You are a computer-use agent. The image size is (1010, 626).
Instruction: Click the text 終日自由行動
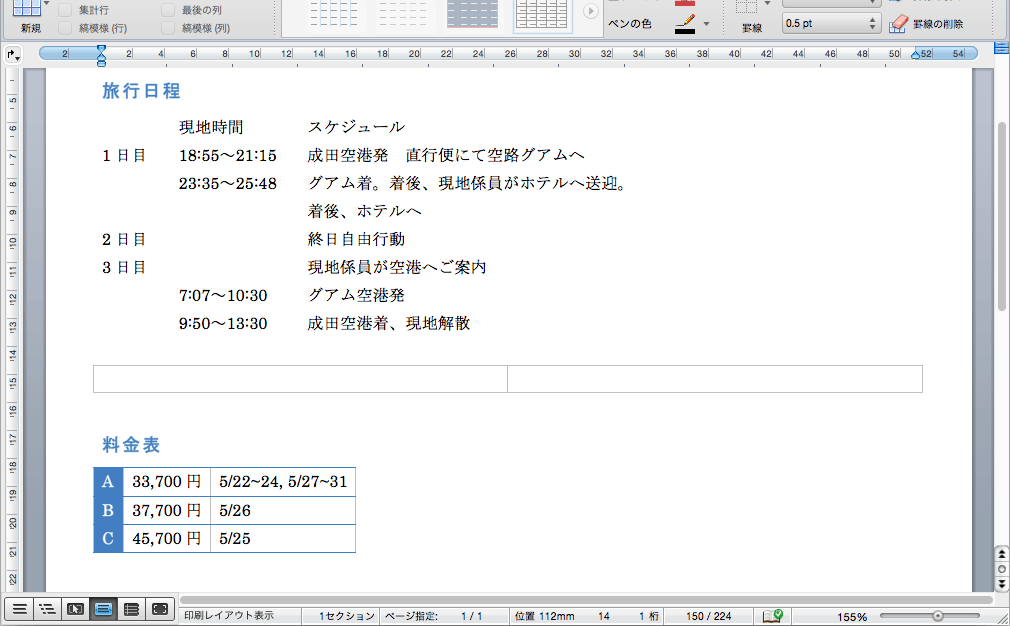[x=356, y=239]
